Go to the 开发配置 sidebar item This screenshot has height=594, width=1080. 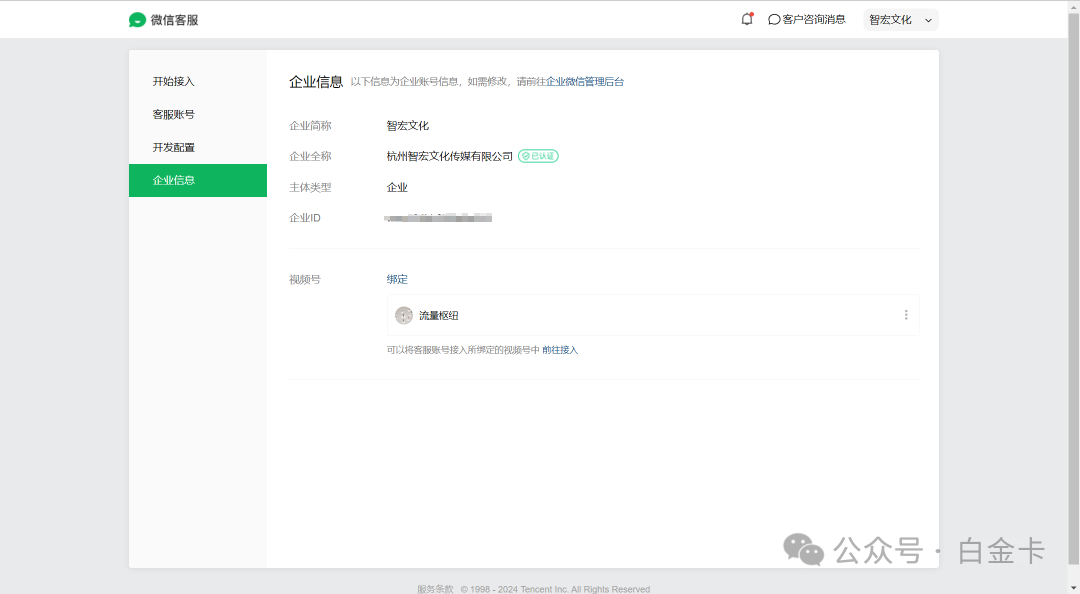198,147
